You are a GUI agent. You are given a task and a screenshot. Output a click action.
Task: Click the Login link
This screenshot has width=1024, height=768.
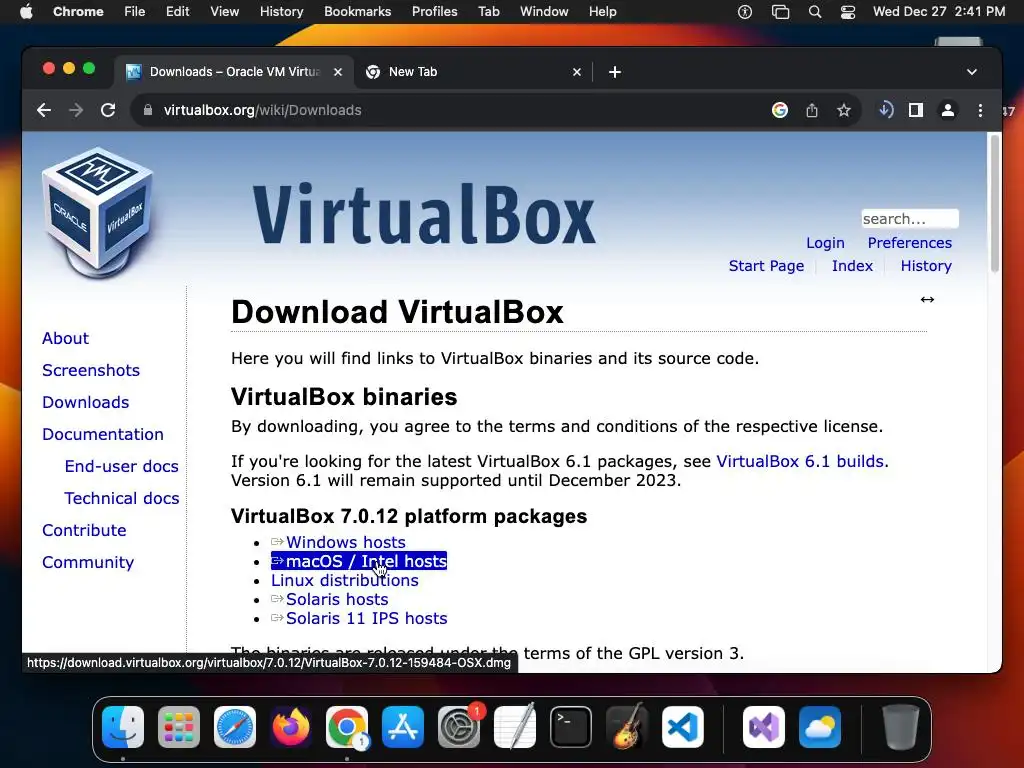825,243
